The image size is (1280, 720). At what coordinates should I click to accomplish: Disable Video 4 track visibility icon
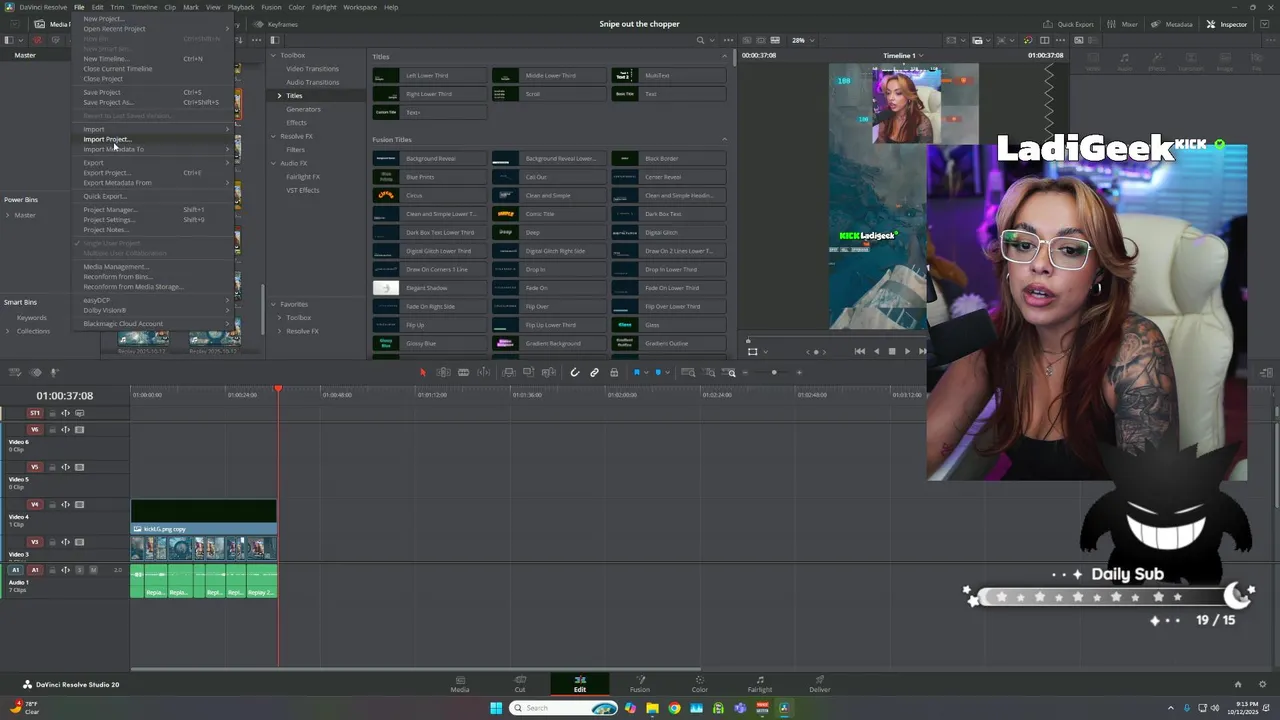[x=79, y=505]
